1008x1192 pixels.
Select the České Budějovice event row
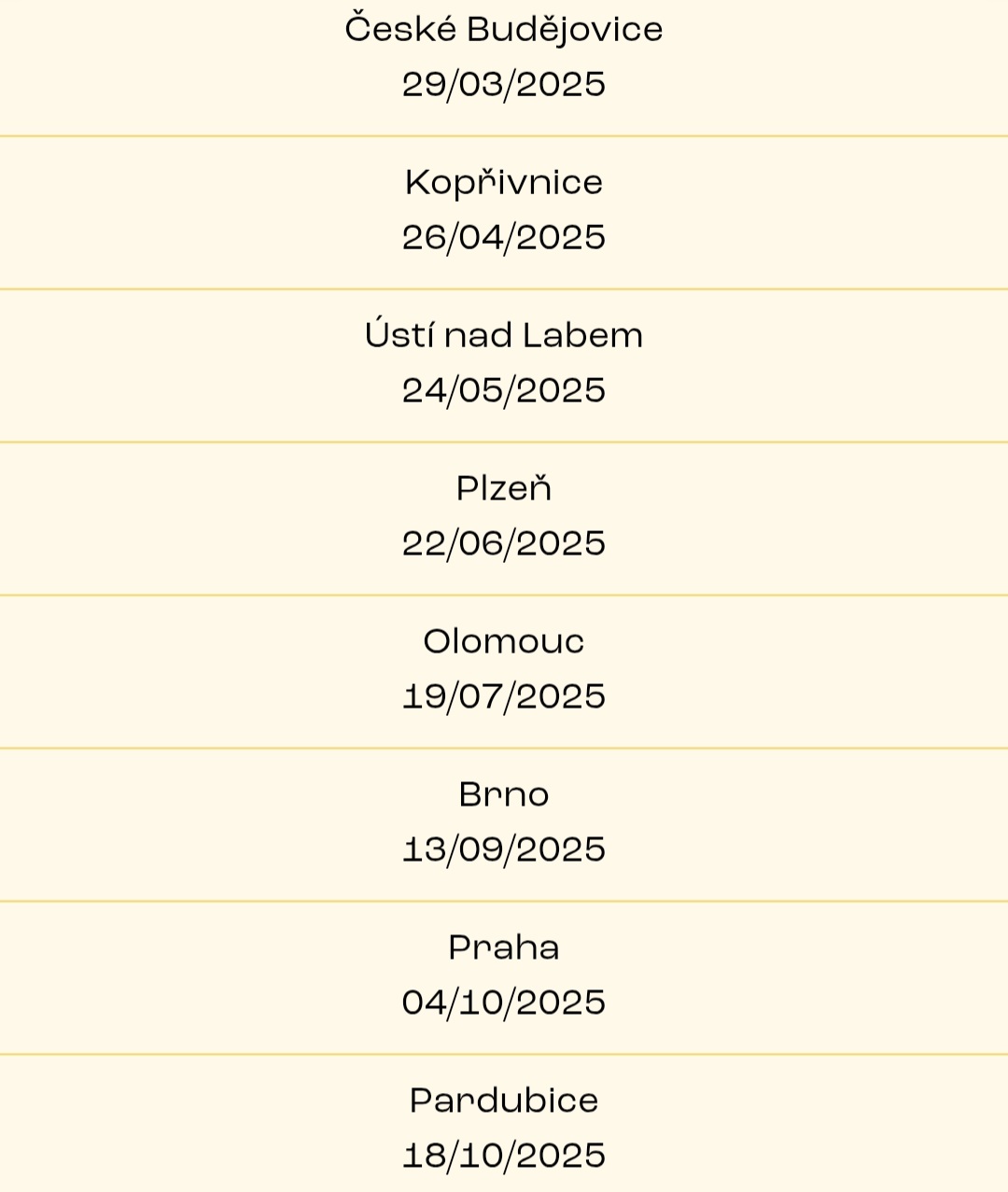coord(504,67)
